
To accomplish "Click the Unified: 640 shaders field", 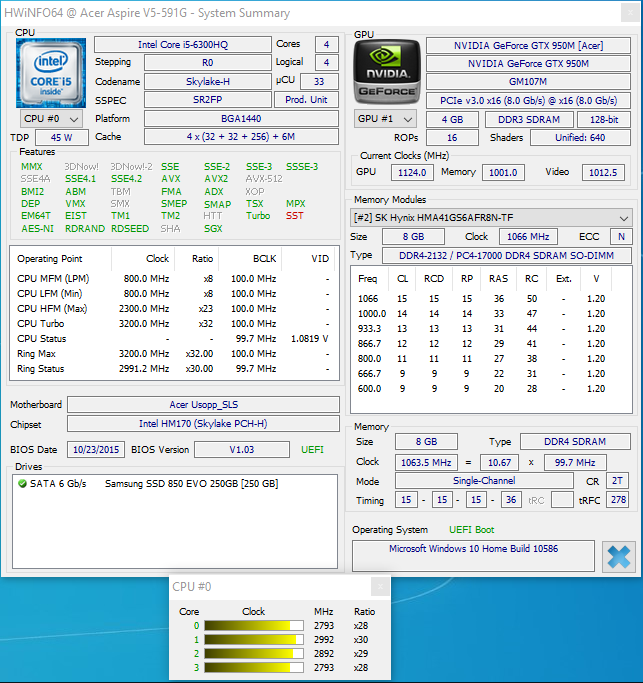I will pyautogui.click(x=580, y=138).
